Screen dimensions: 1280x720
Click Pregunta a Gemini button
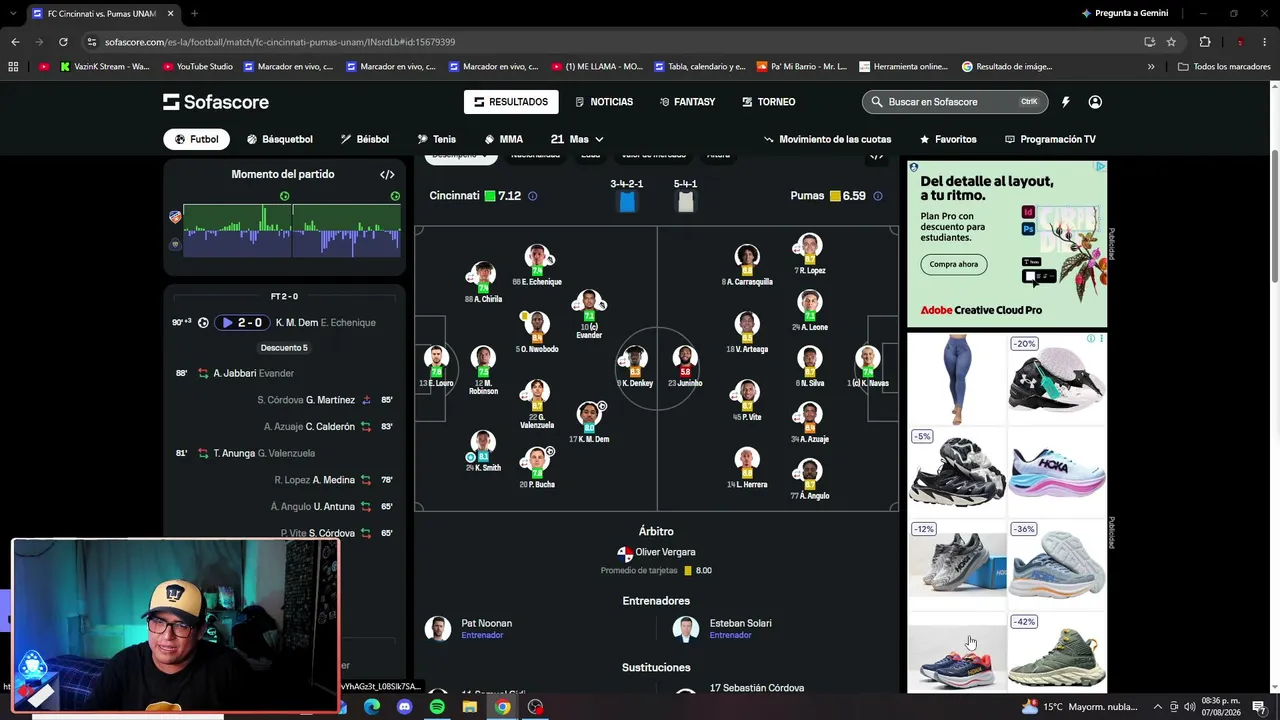point(1124,13)
